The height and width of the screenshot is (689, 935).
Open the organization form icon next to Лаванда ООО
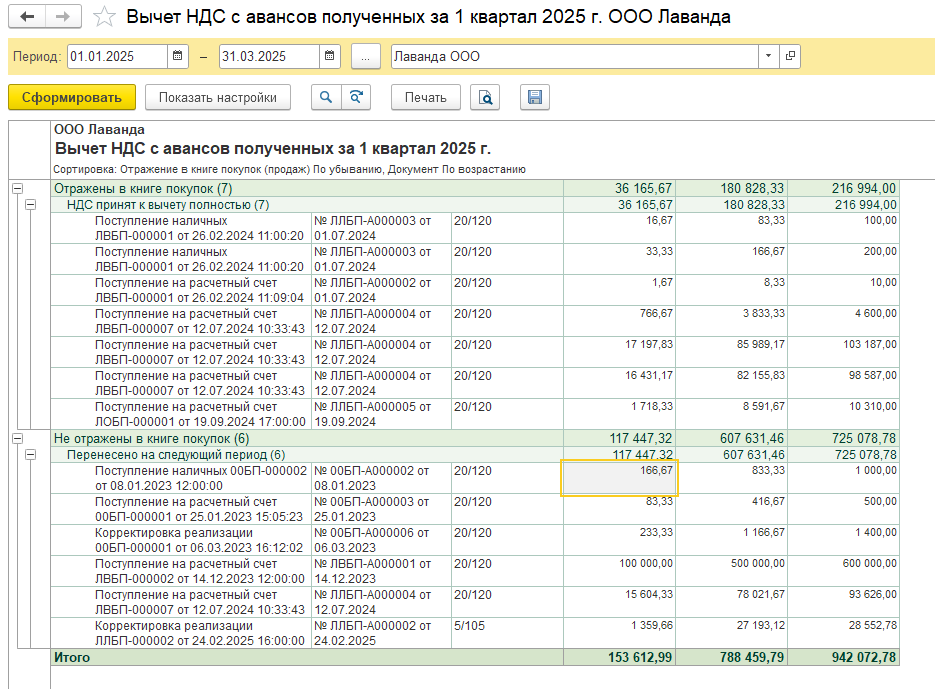790,57
